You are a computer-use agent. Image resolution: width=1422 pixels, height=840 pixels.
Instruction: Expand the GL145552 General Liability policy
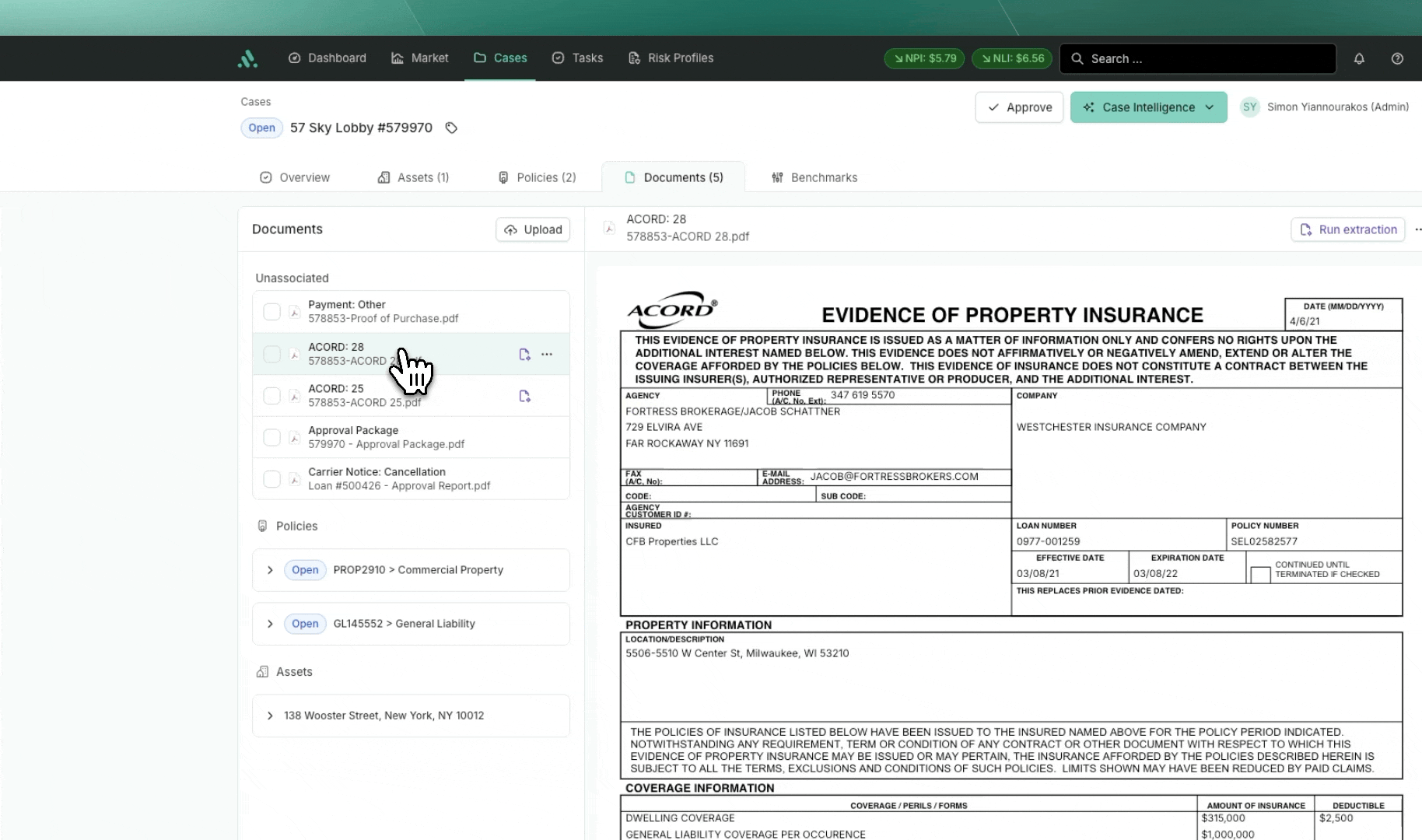[270, 624]
